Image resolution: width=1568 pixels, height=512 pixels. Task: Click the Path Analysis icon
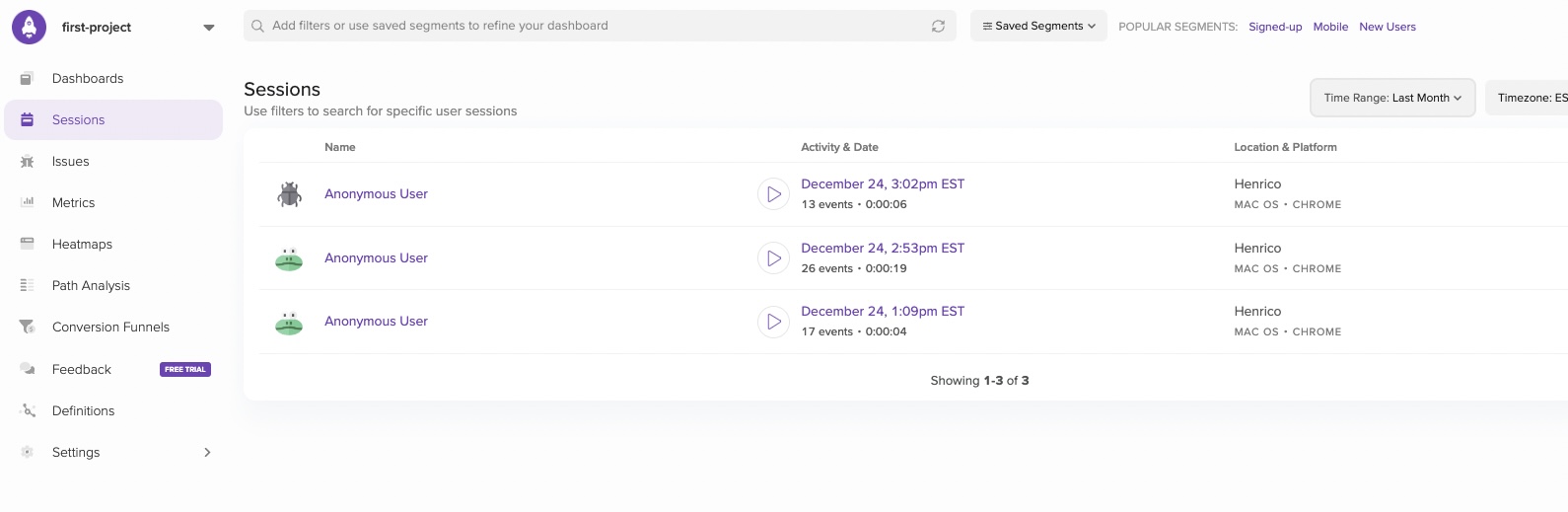(28, 286)
